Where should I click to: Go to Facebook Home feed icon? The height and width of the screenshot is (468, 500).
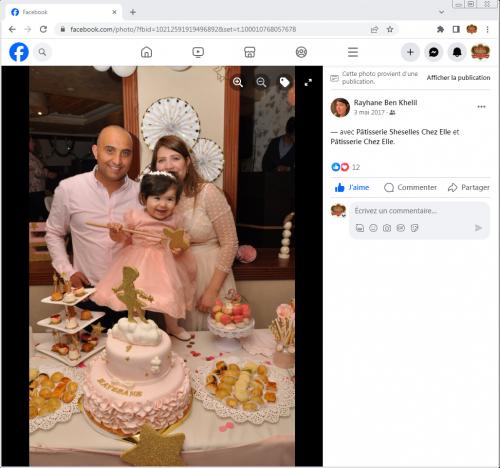click(x=146, y=52)
